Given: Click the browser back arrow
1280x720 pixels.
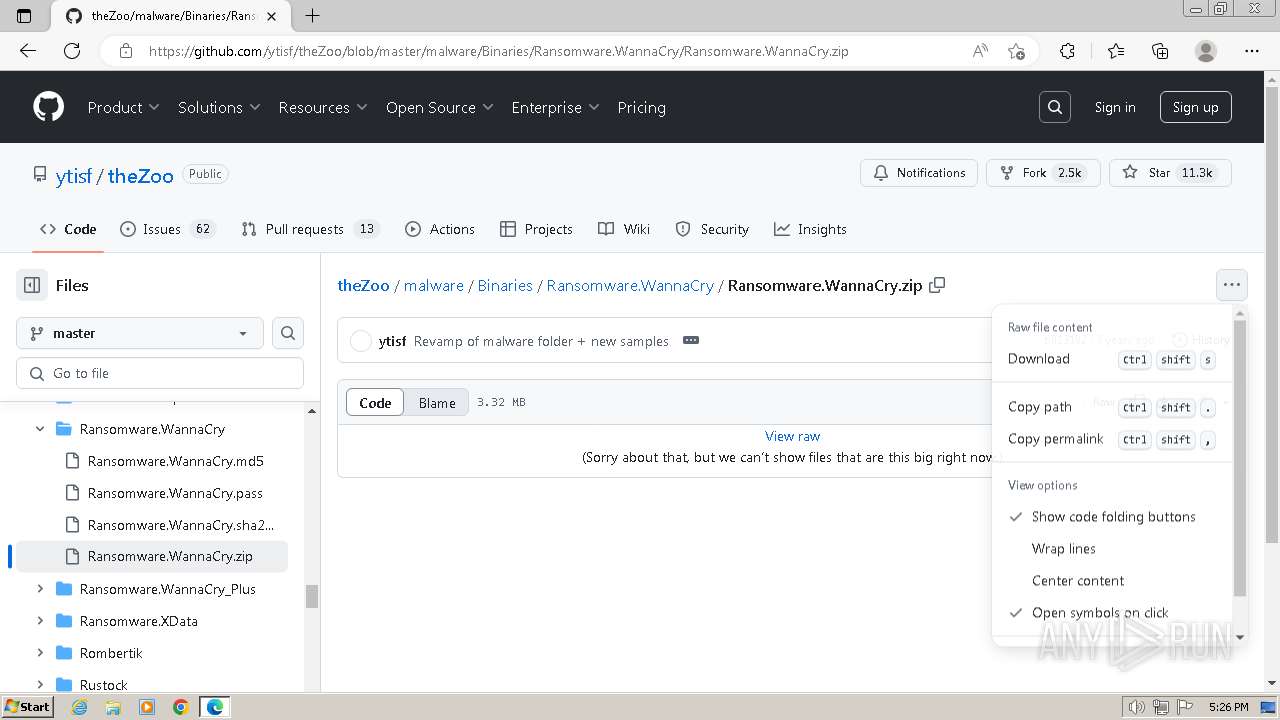Looking at the screenshot, I should [28, 51].
